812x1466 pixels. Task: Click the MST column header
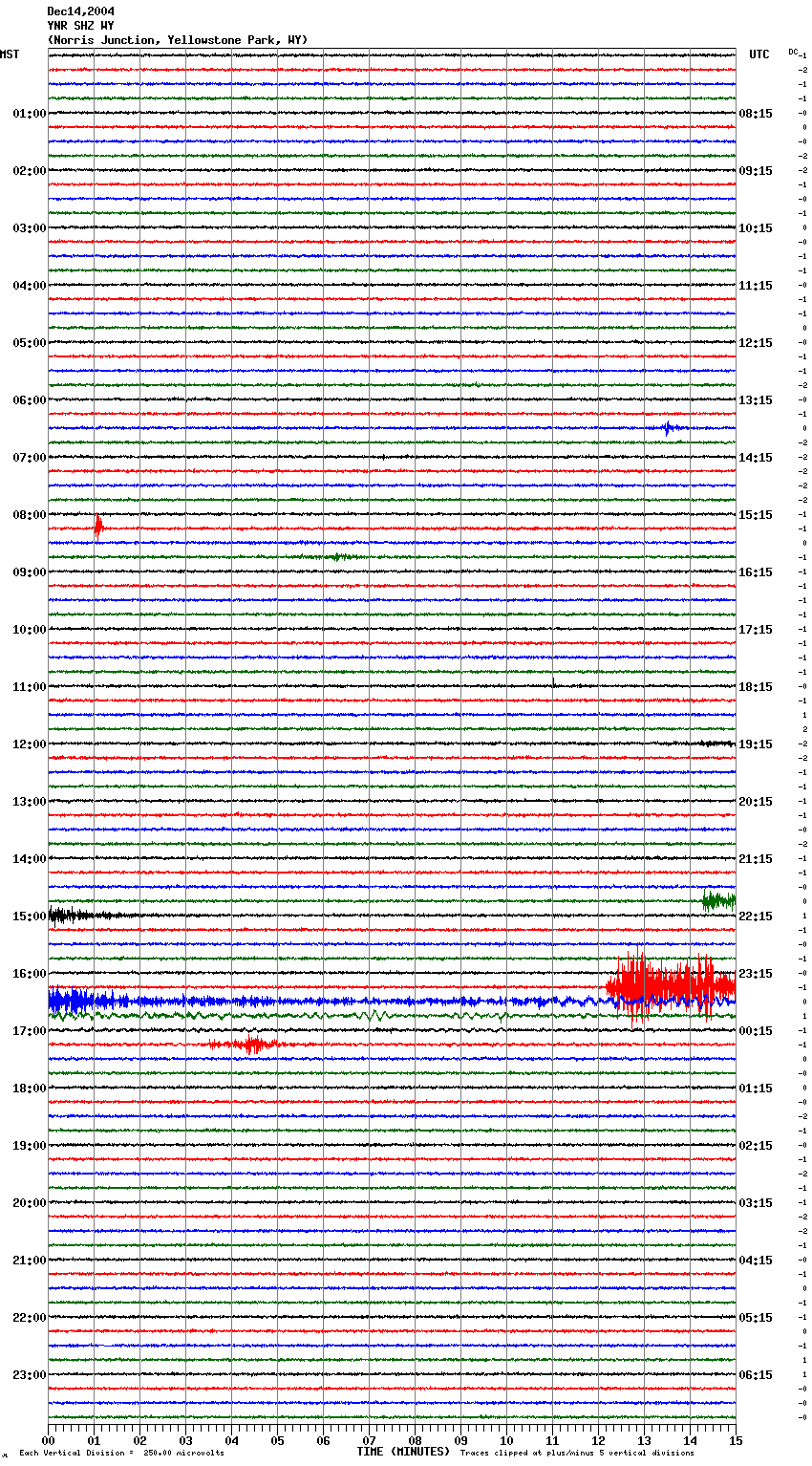point(10,54)
